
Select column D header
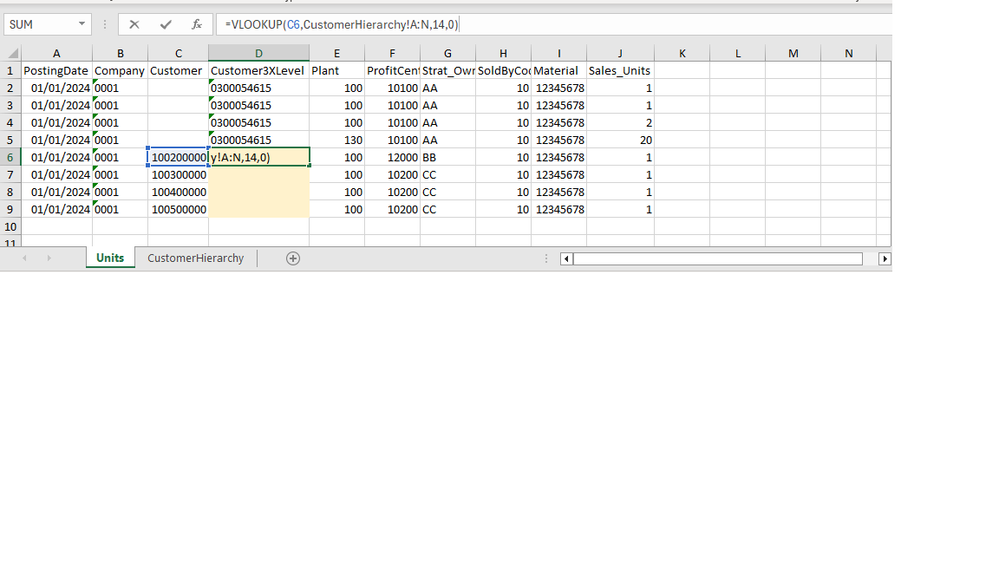click(259, 54)
